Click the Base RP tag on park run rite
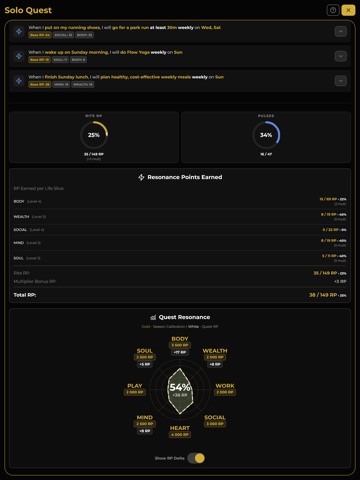Viewport: 360px width, 480px height. [x=40, y=35]
